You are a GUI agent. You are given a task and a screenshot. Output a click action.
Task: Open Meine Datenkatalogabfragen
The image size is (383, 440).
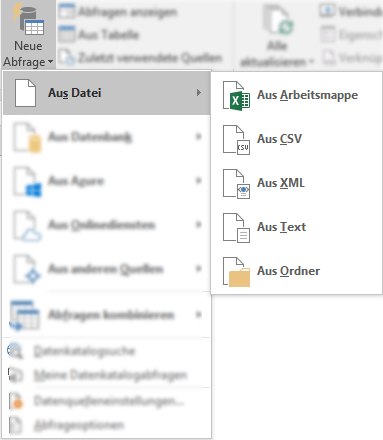pos(107,375)
